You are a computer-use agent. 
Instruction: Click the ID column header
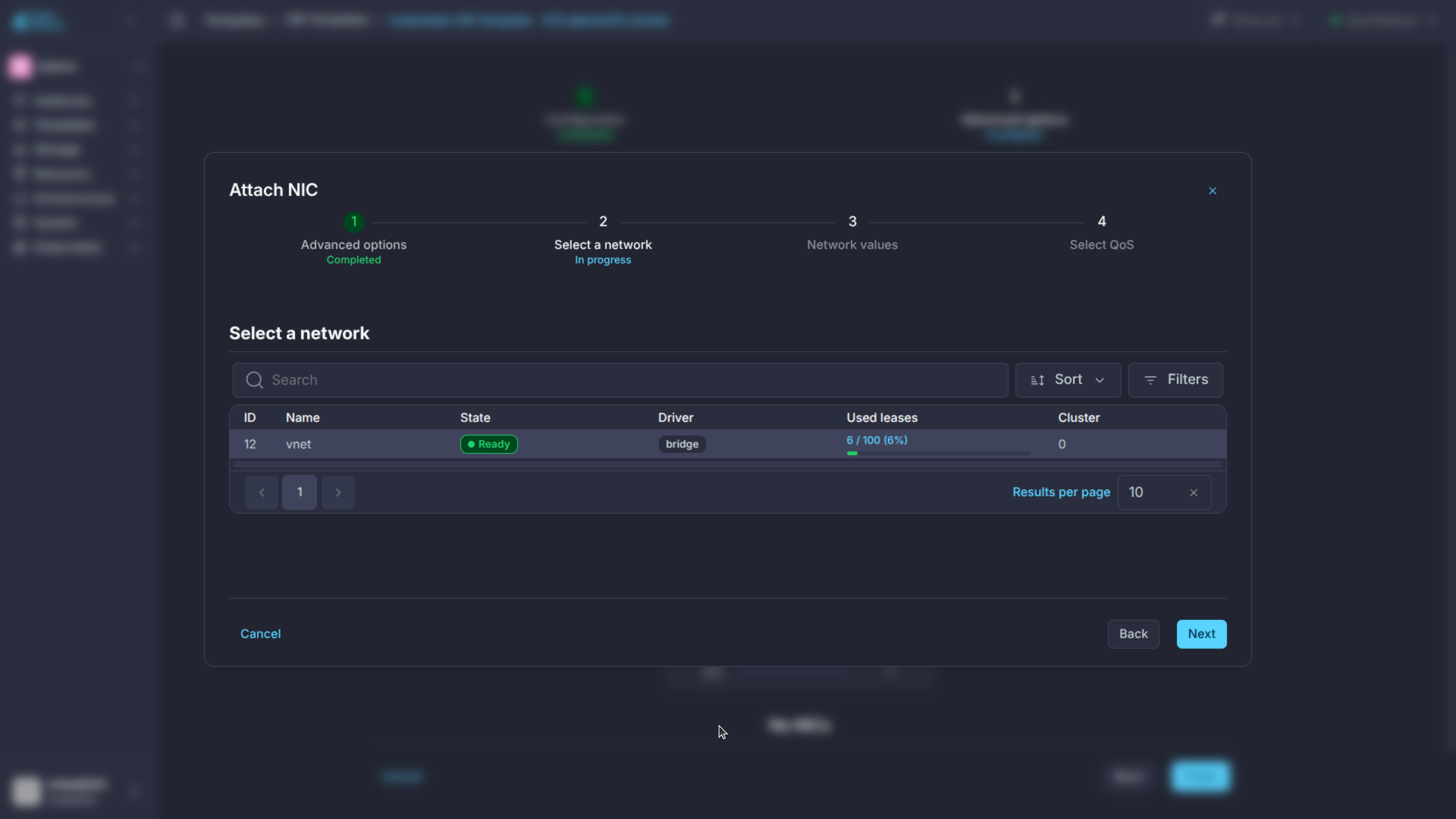[250, 418]
